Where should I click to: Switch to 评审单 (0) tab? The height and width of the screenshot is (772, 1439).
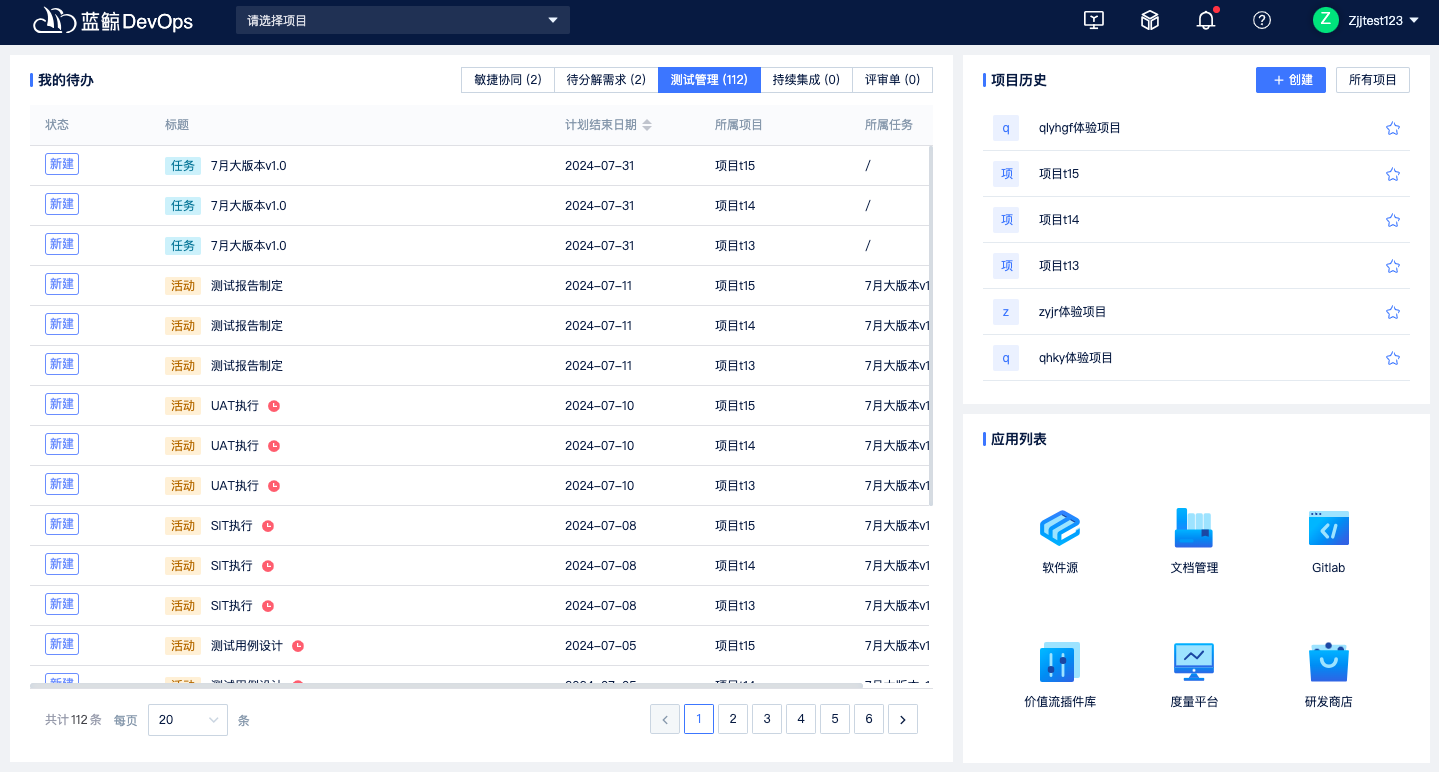892,80
